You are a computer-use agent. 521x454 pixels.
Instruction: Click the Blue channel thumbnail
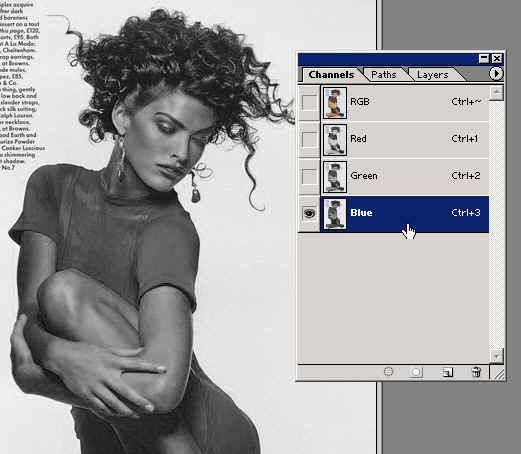coord(335,214)
